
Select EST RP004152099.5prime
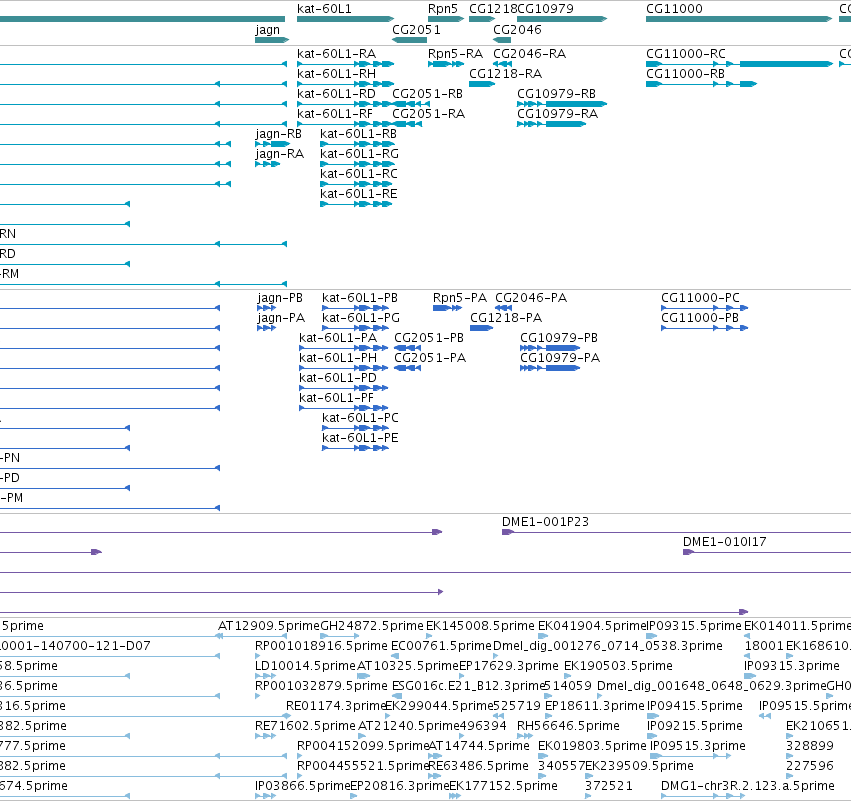tap(363, 747)
